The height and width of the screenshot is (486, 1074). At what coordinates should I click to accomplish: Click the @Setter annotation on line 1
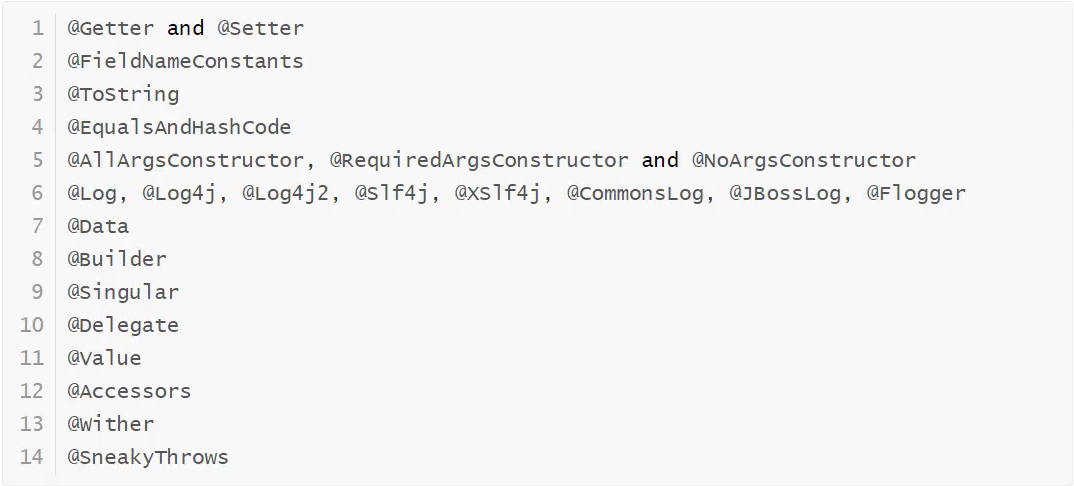click(x=260, y=28)
